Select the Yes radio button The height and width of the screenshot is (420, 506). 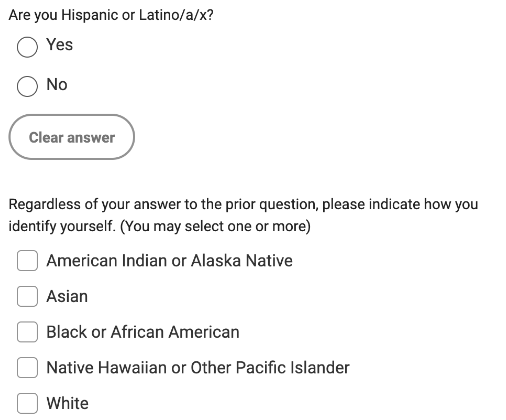coord(27,47)
